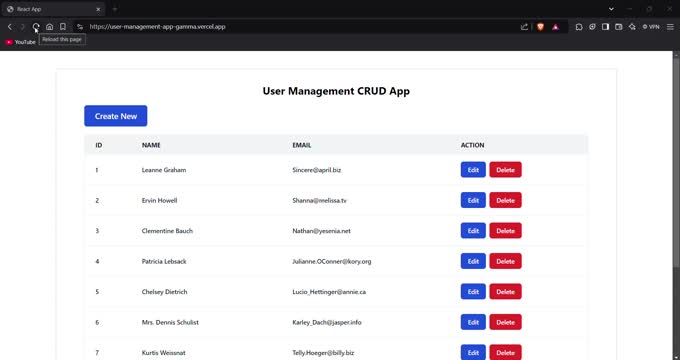
Task: Select the email Shanna@melissa.tv
Action: pyautogui.click(x=319, y=200)
